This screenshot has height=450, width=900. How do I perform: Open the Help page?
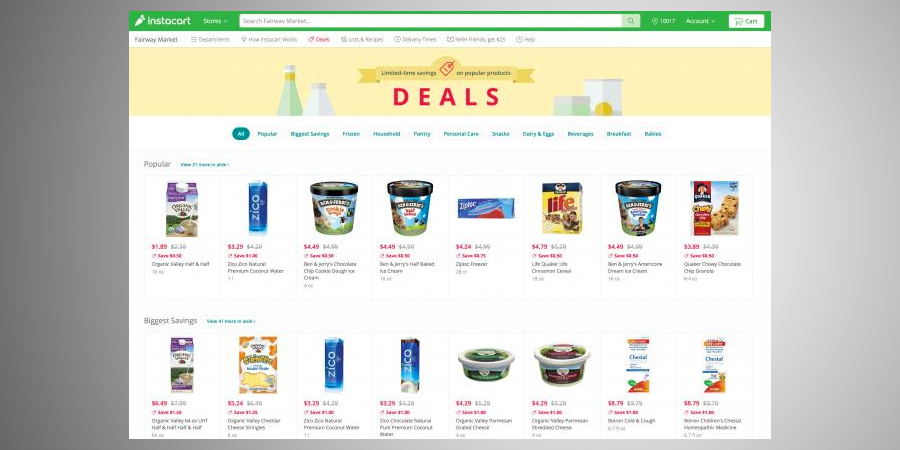pyautogui.click(x=526, y=40)
